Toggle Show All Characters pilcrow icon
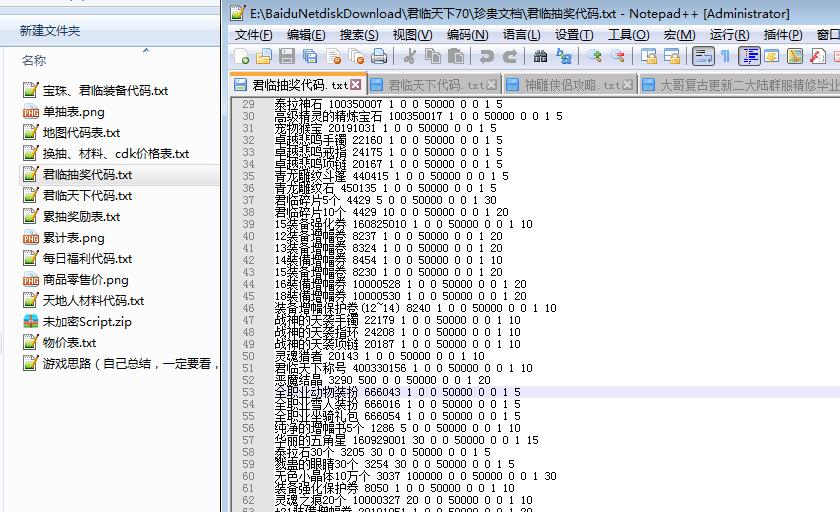 [725, 57]
